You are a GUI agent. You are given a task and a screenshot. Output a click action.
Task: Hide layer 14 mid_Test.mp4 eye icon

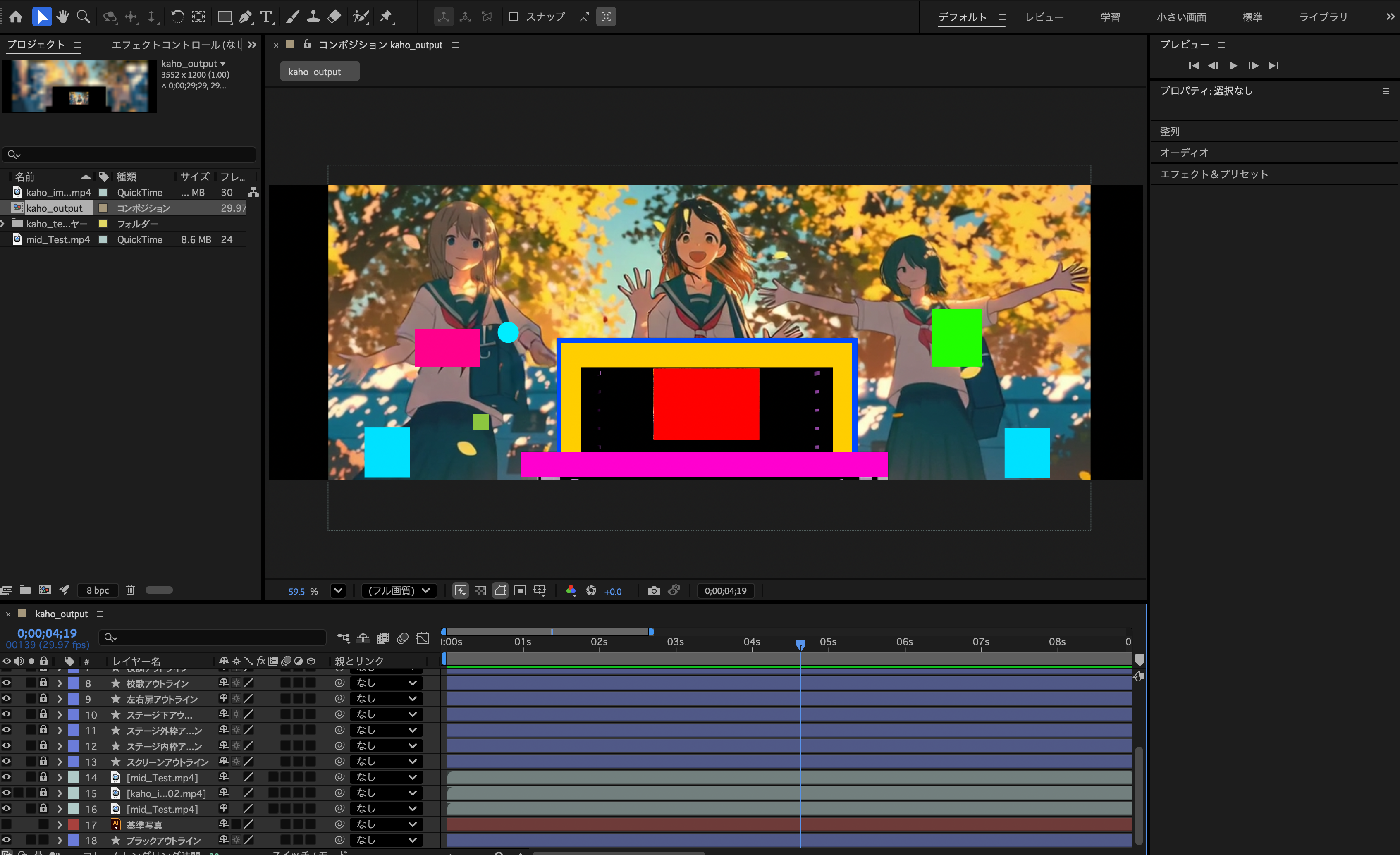[x=6, y=777]
